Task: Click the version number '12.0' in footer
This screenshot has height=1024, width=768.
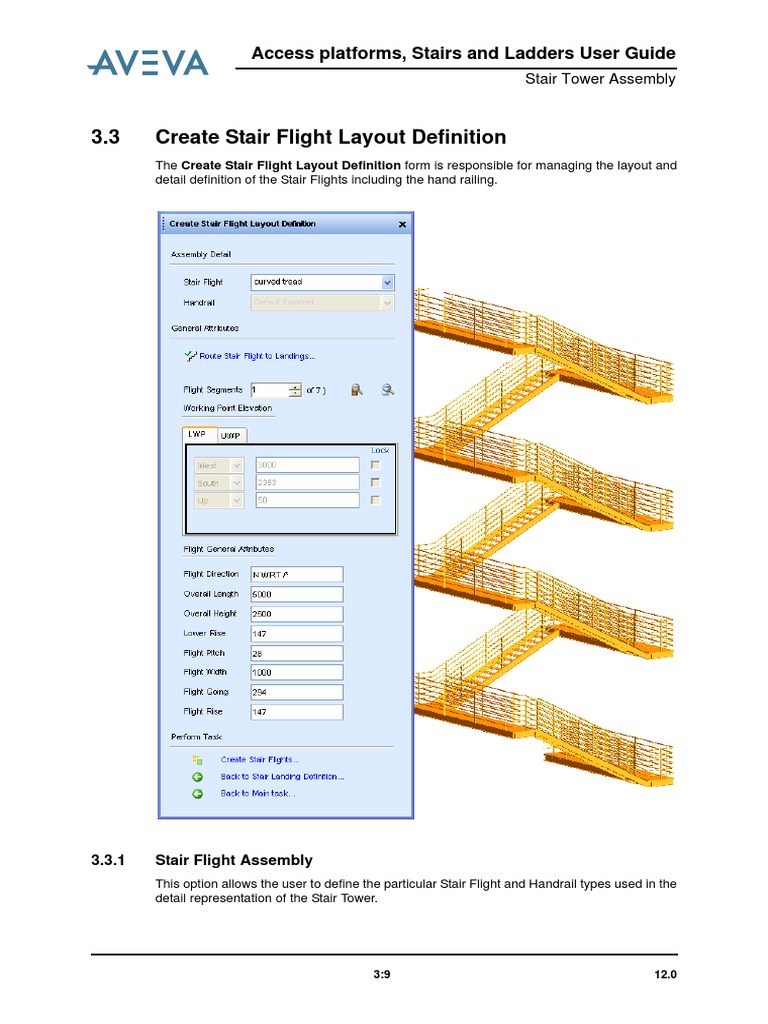Action: point(665,974)
